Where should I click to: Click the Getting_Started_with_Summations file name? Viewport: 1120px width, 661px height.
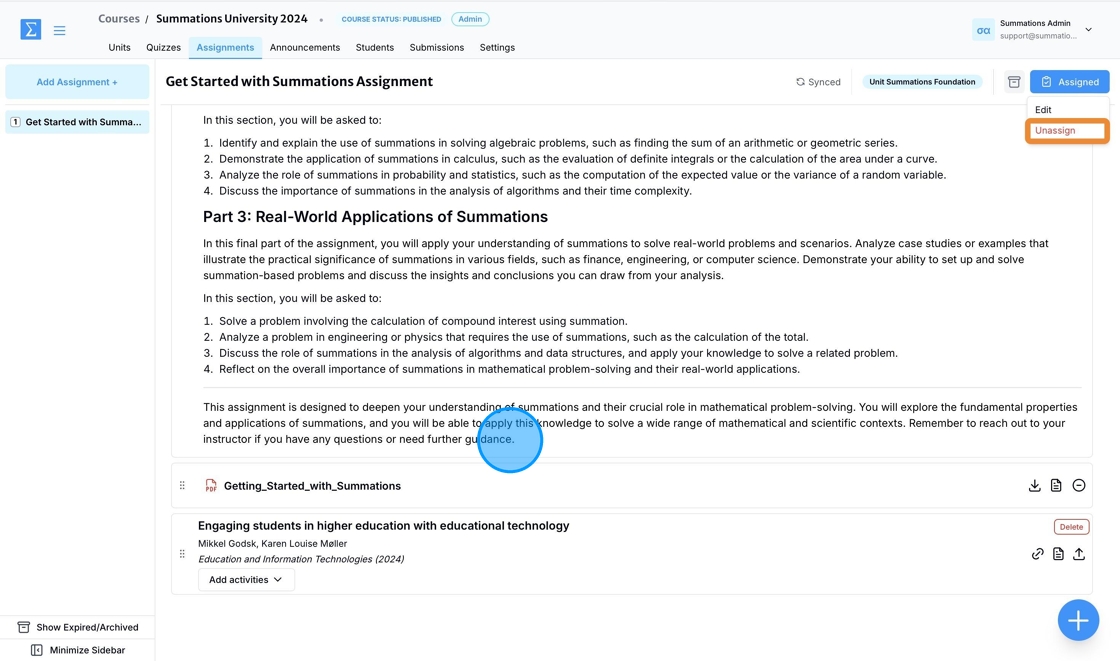312,486
